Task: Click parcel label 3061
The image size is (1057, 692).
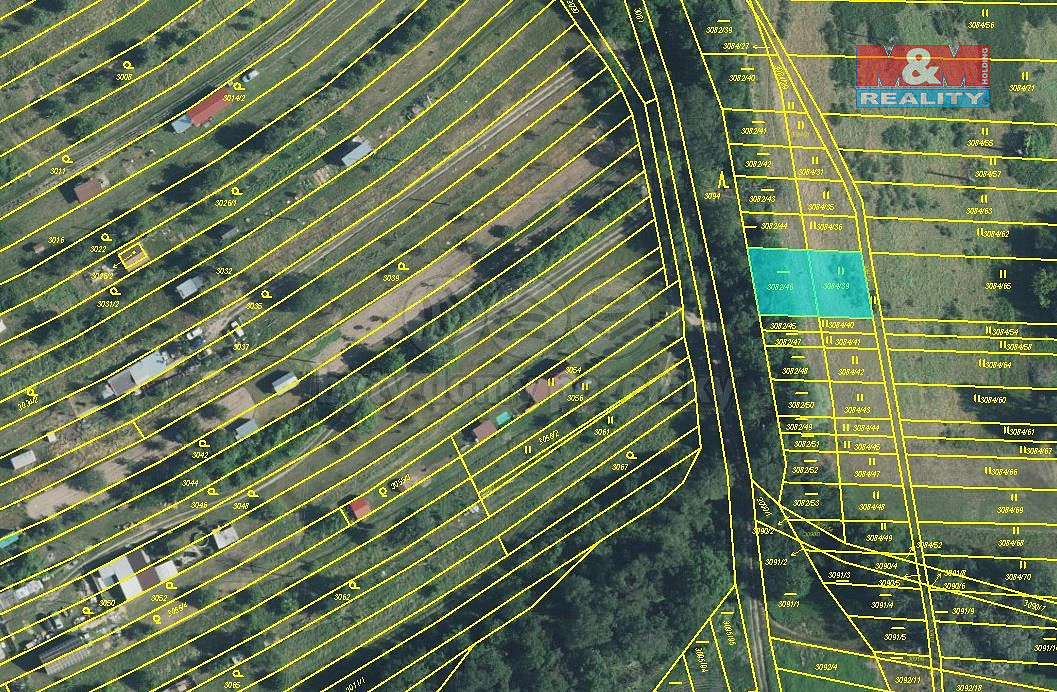Action: click(x=602, y=432)
